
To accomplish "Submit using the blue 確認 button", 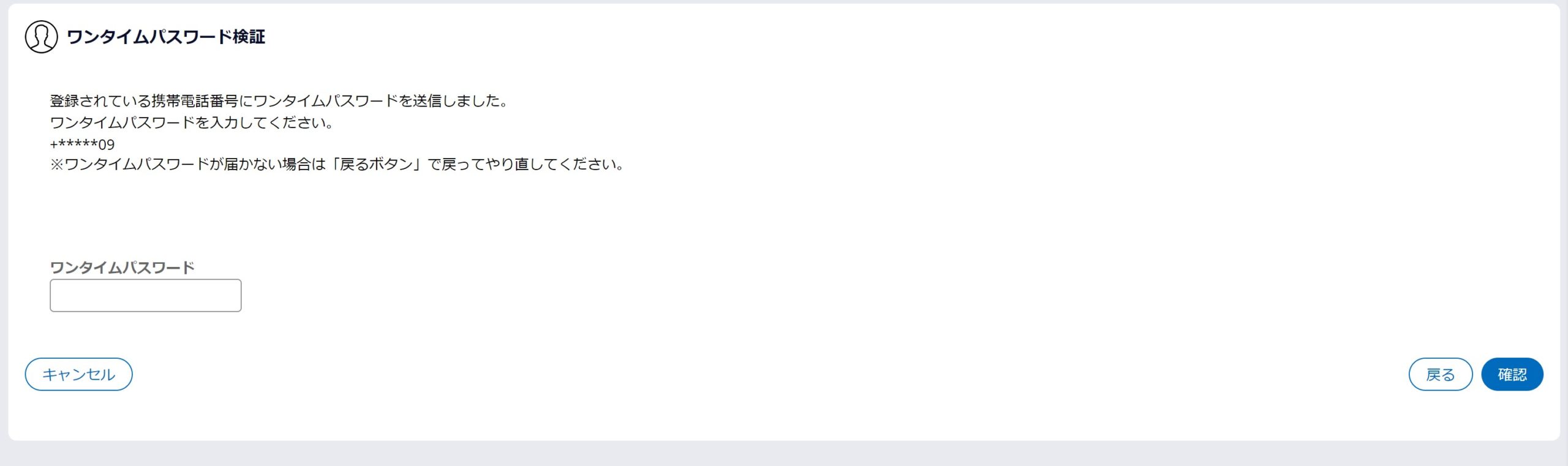I will point(1512,374).
